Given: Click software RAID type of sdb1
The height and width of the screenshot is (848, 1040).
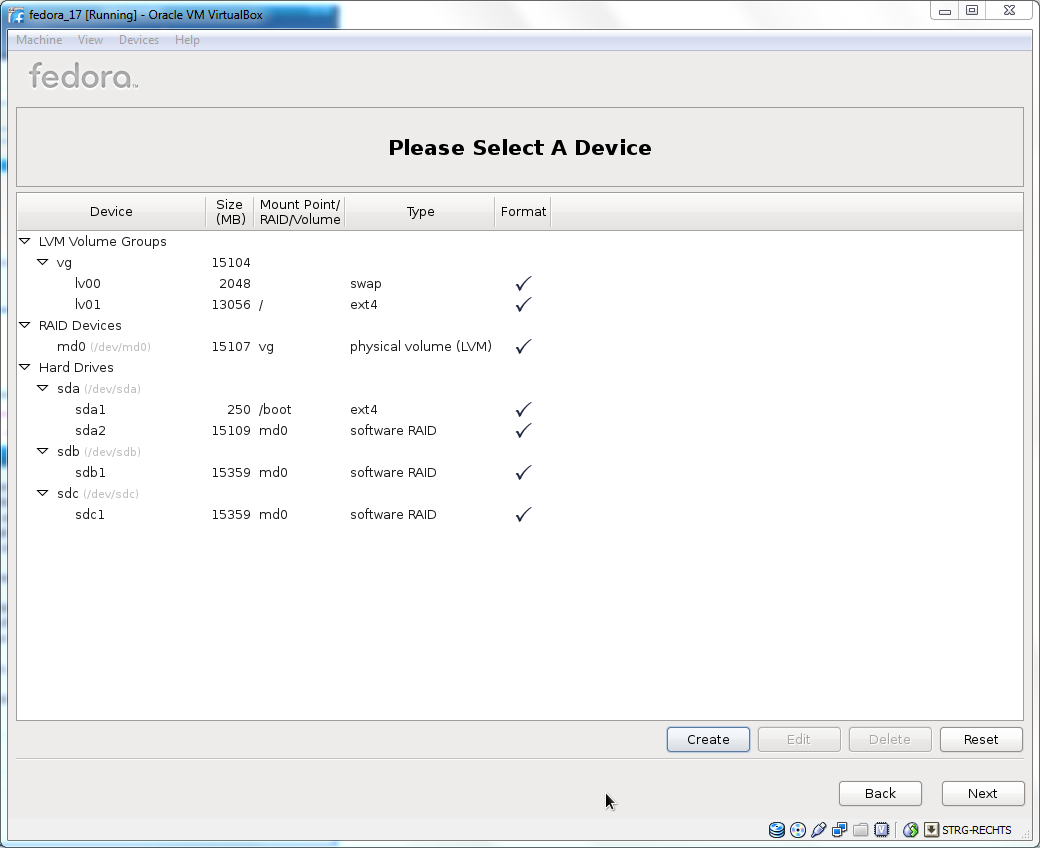Looking at the screenshot, I should tap(393, 472).
